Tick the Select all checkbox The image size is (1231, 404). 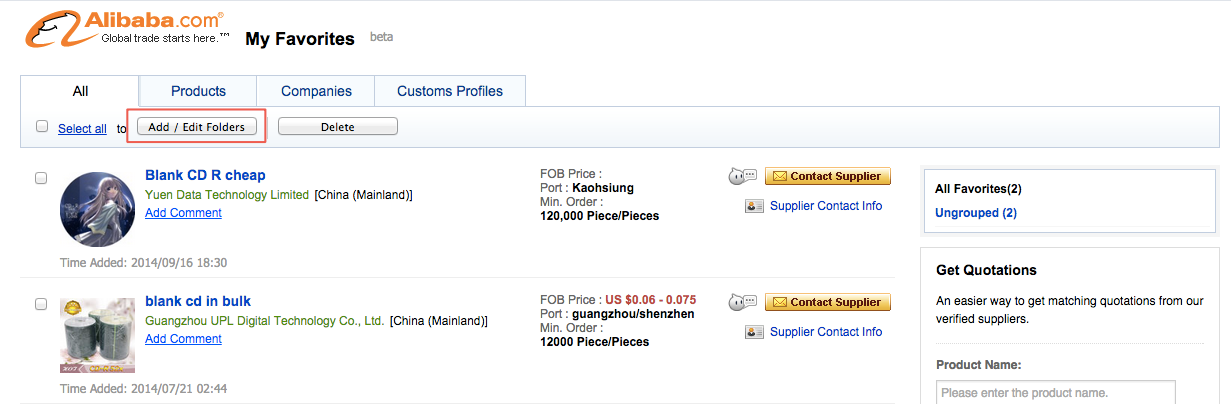(x=42, y=127)
